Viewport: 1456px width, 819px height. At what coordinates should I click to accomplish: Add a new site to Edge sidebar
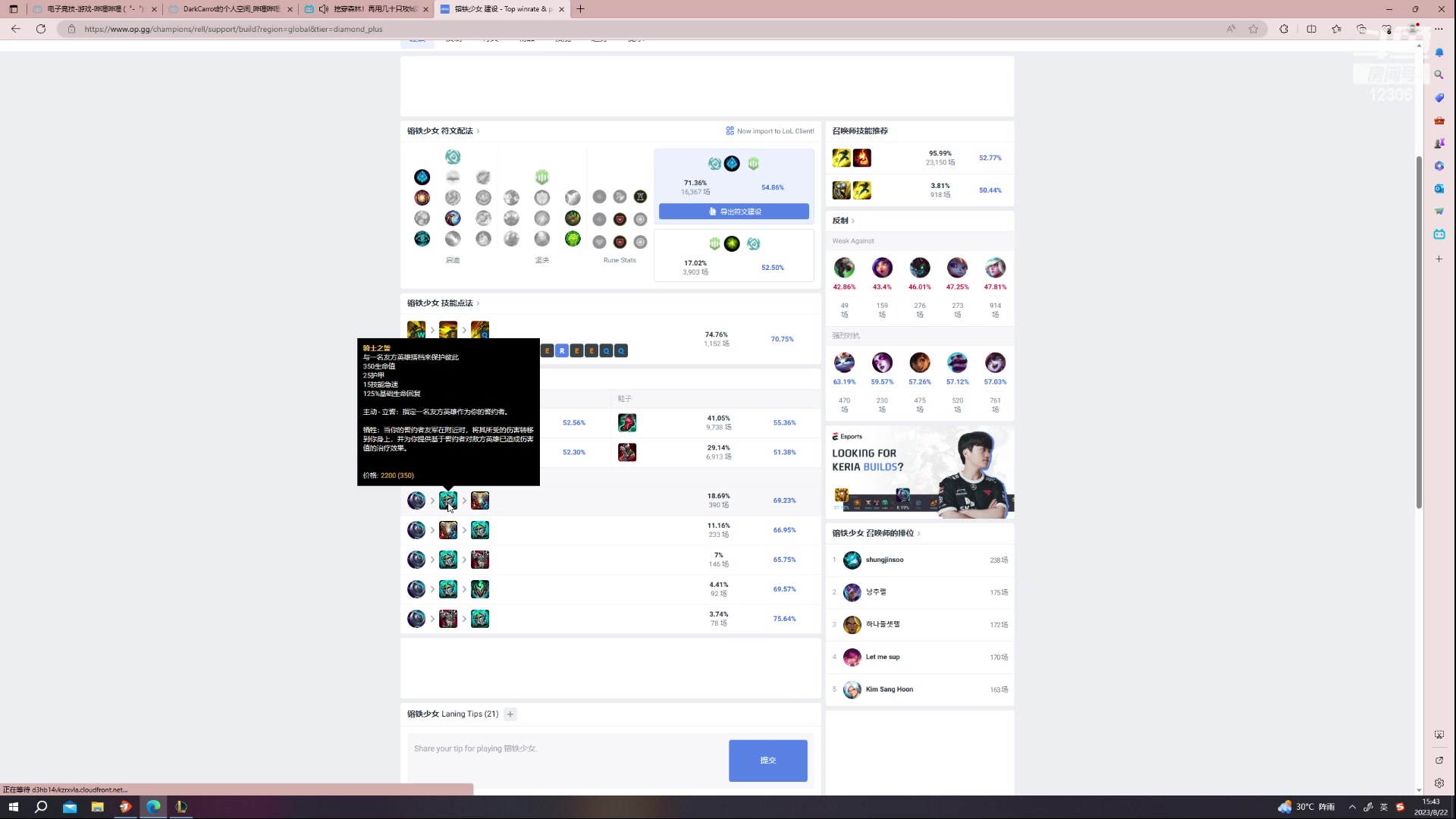[x=1439, y=259]
